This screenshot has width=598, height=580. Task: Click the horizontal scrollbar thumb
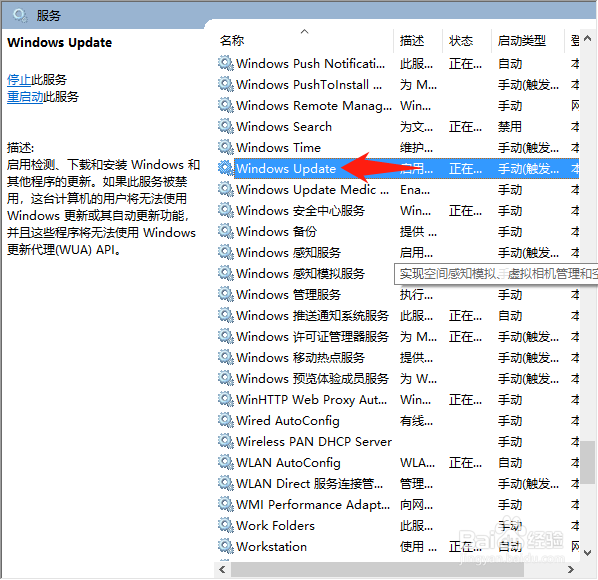coord(378,570)
